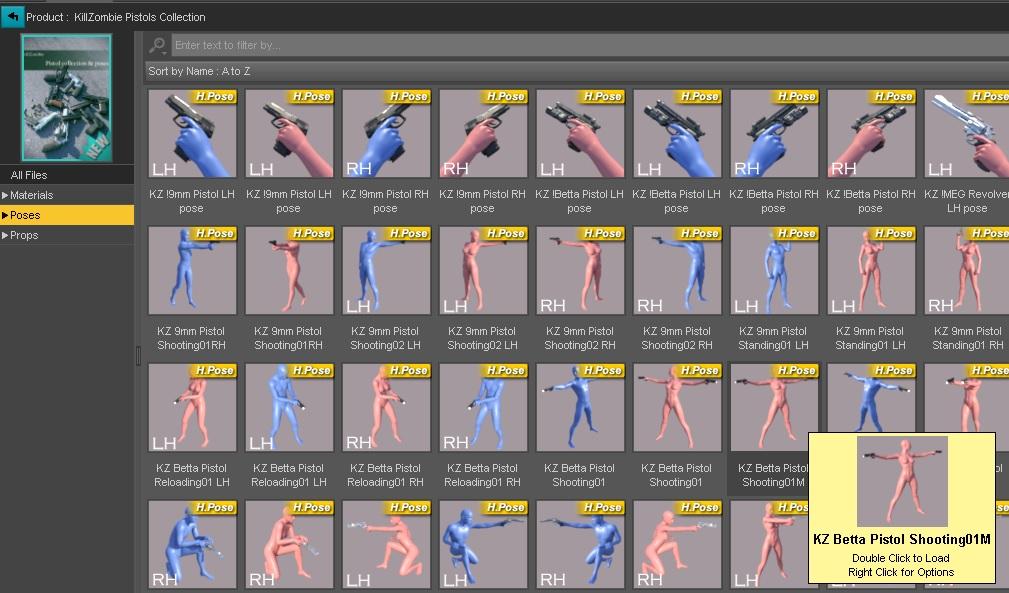Select the All Files category

click(x=67, y=175)
